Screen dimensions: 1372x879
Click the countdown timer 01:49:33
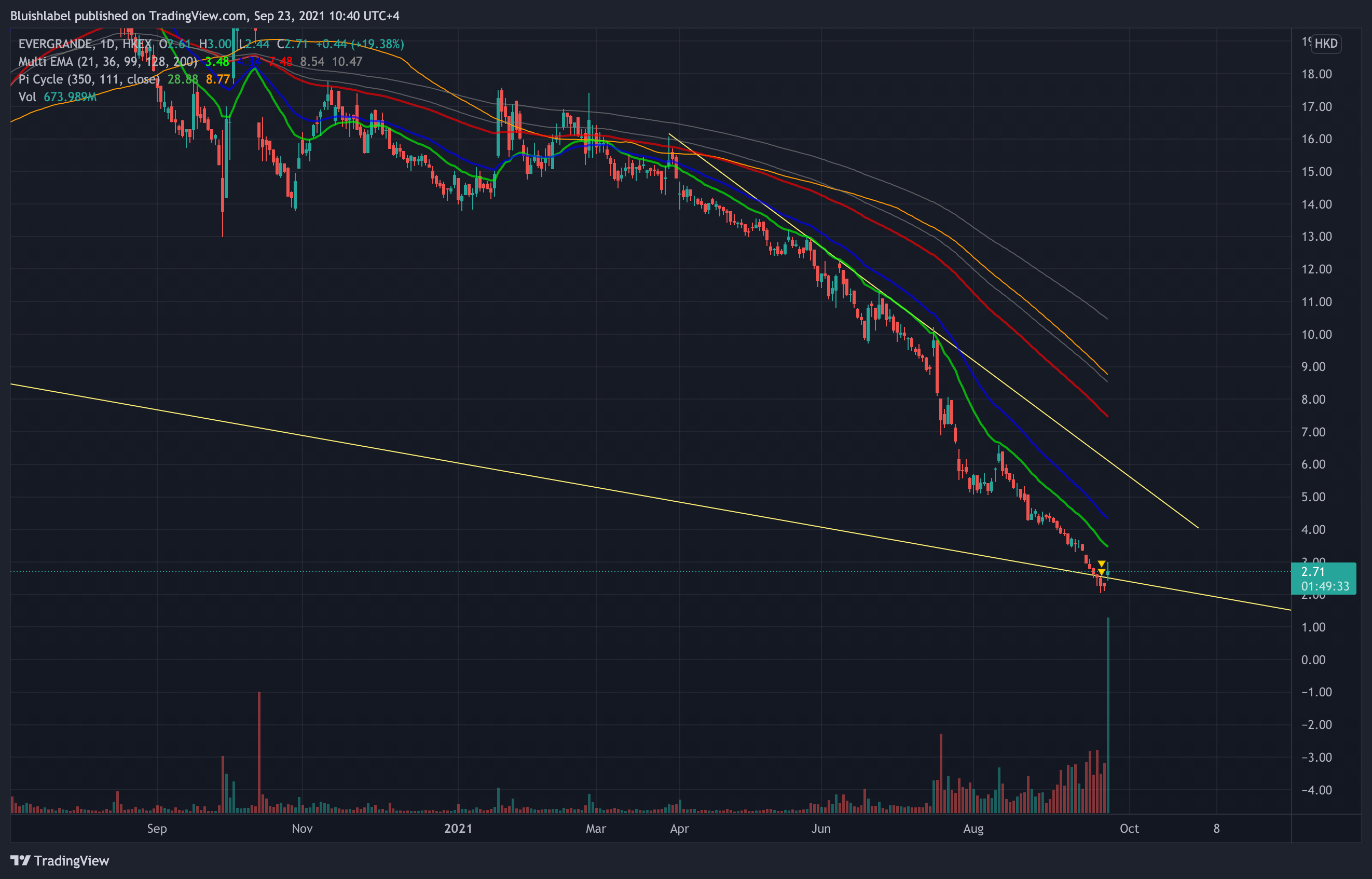click(x=1325, y=586)
